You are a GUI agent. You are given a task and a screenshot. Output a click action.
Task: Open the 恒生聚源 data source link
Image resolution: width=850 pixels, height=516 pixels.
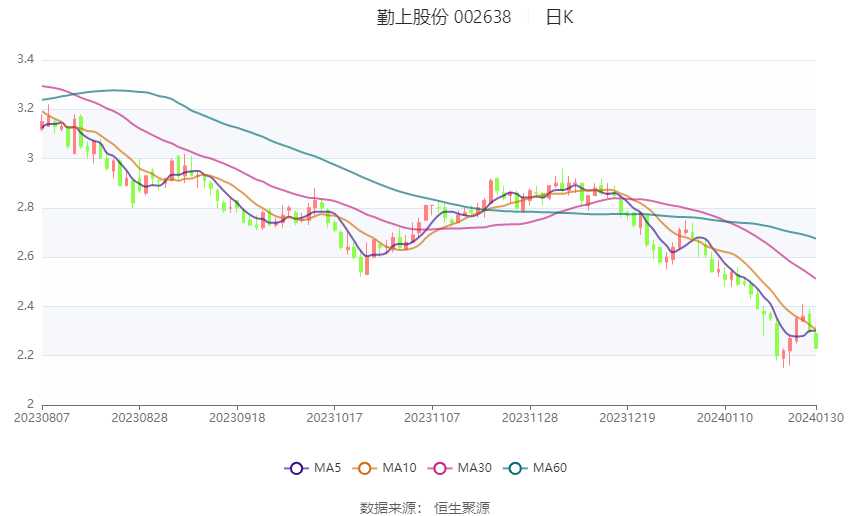(x=462, y=507)
